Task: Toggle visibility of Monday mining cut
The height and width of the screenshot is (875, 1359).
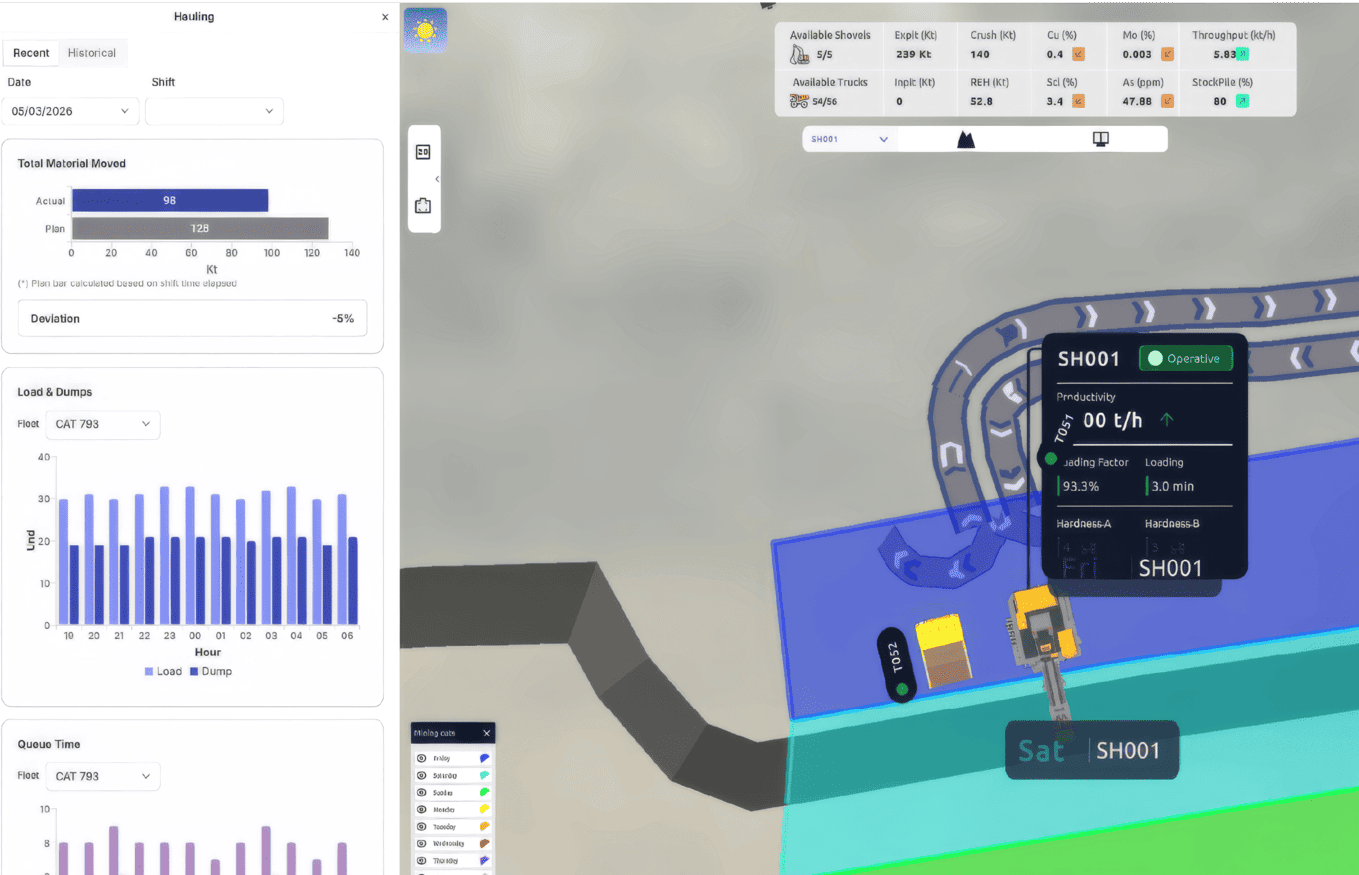Action: [422, 809]
